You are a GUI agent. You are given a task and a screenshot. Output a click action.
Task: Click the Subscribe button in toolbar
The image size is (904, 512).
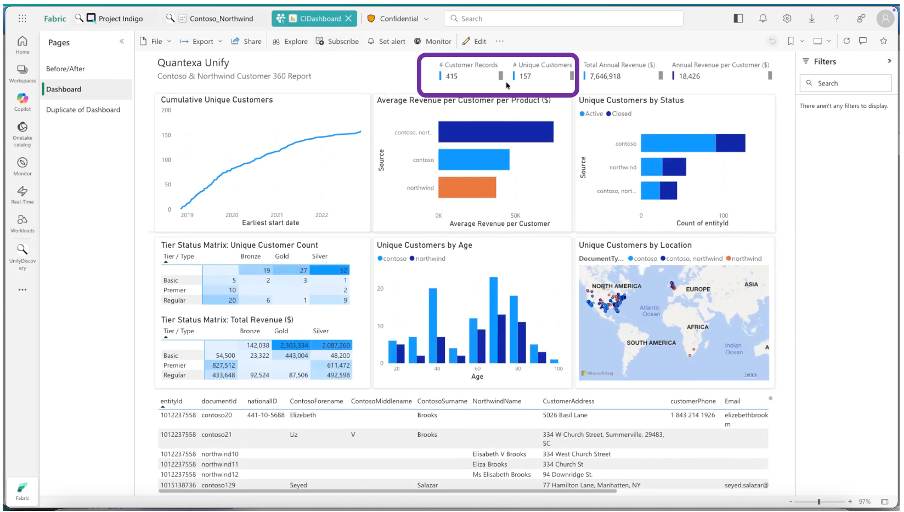coord(337,41)
